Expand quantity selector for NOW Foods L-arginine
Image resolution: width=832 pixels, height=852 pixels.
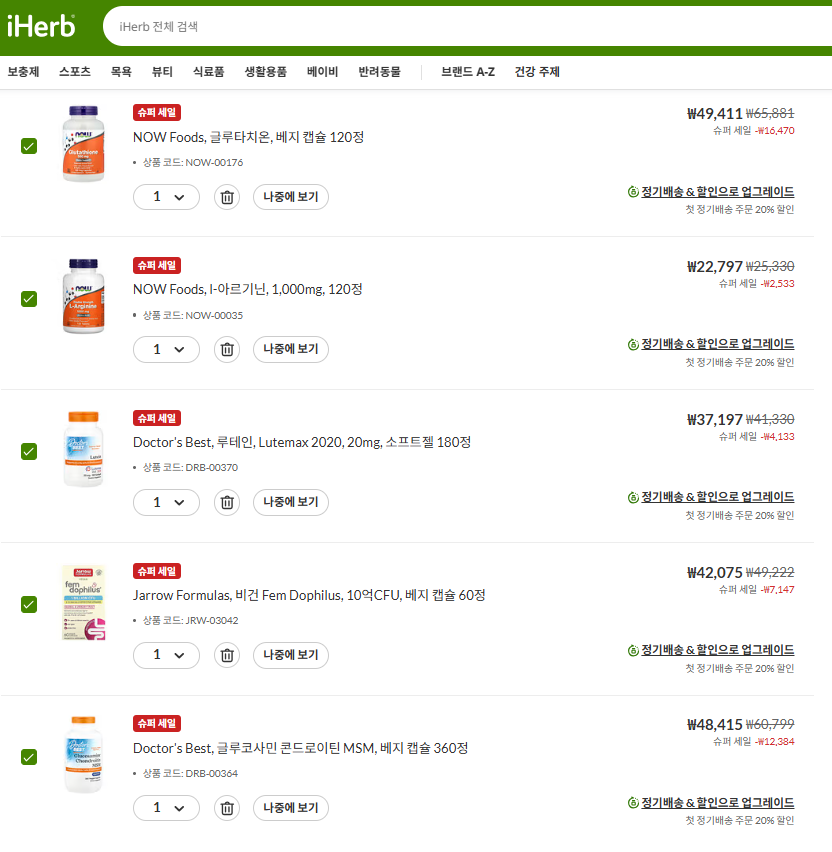167,350
